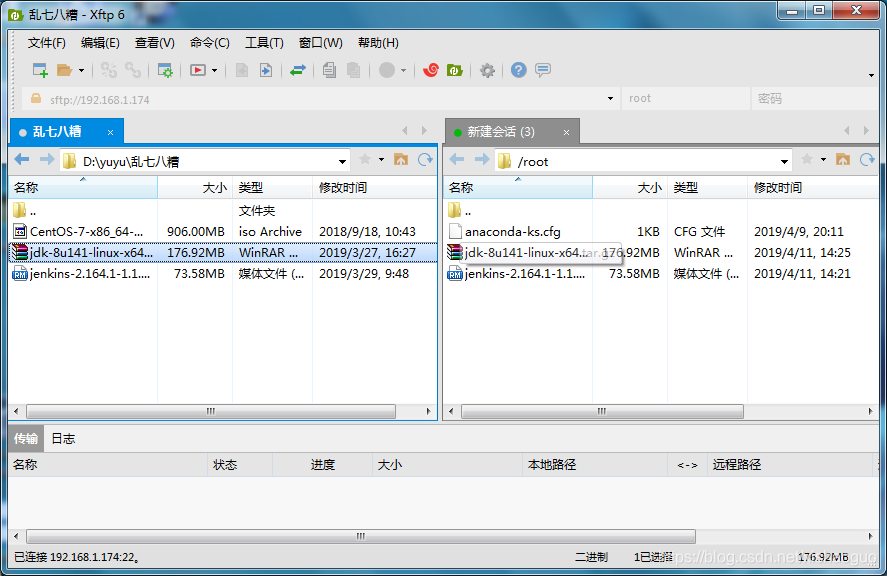This screenshot has height=576, width=887.
Task: Click the red play-screen toolbar icon
Action: point(198,70)
